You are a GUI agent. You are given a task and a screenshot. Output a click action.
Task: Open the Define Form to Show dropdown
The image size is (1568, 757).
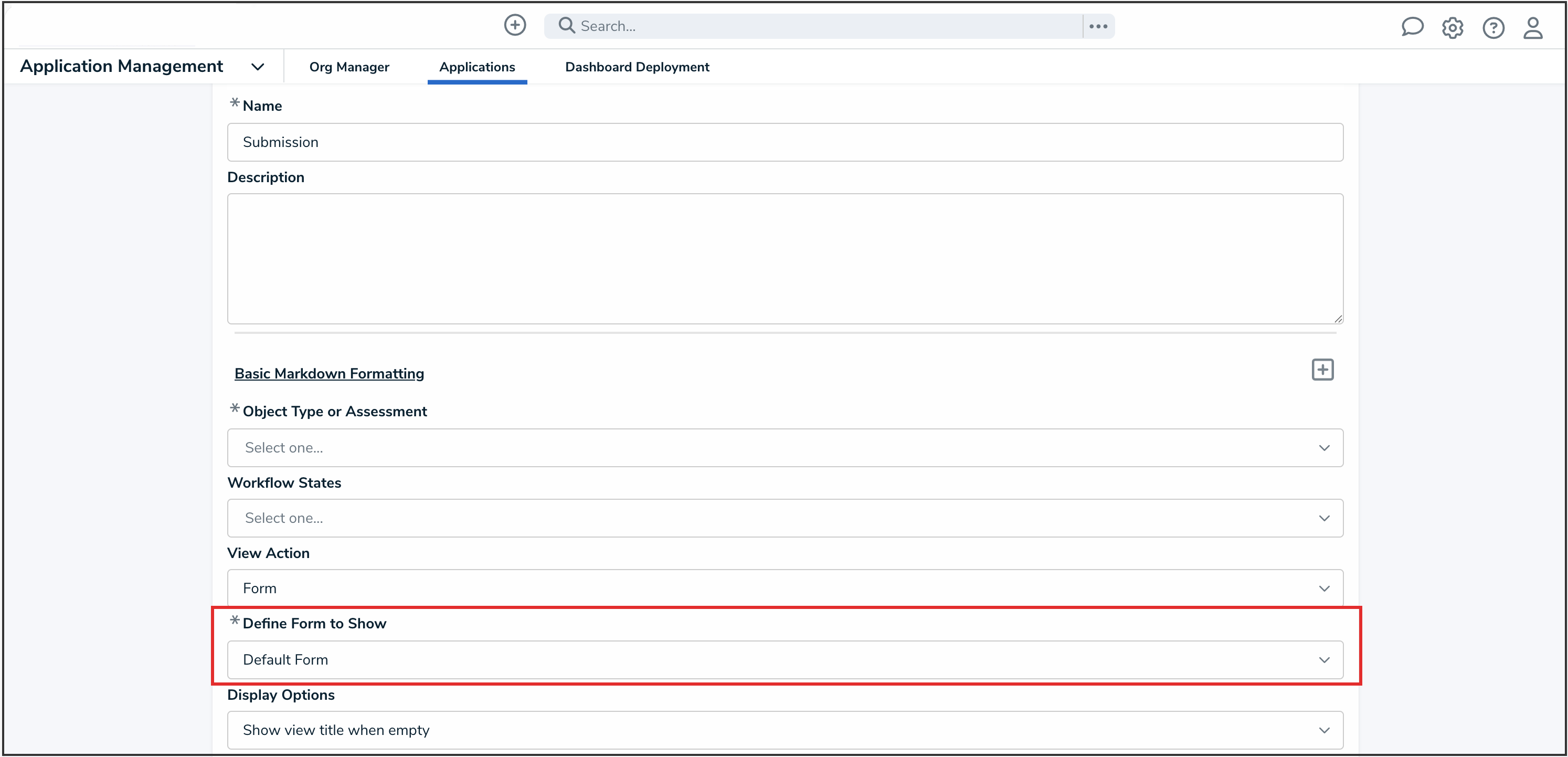click(784, 659)
